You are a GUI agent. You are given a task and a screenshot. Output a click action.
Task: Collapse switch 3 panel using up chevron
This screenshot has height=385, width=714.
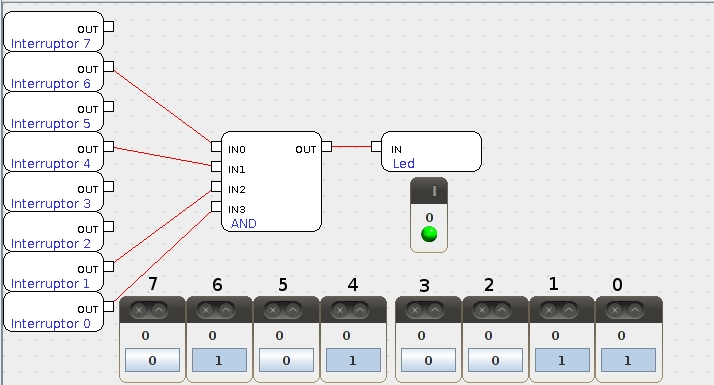coord(435,310)
